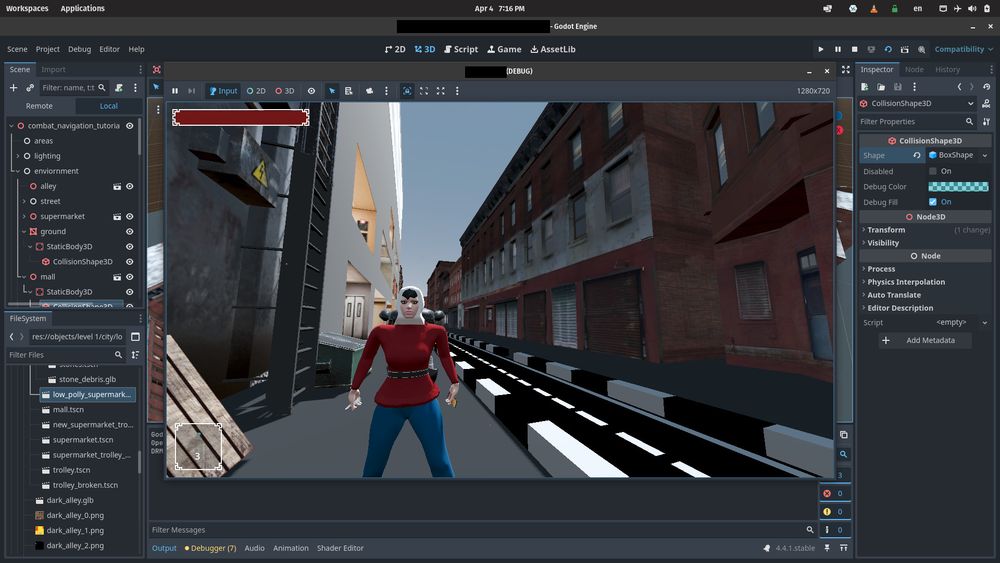Toggle visibility of the supermarket node
Viewport: 1000px width, 563px height.
pos(129,217)
